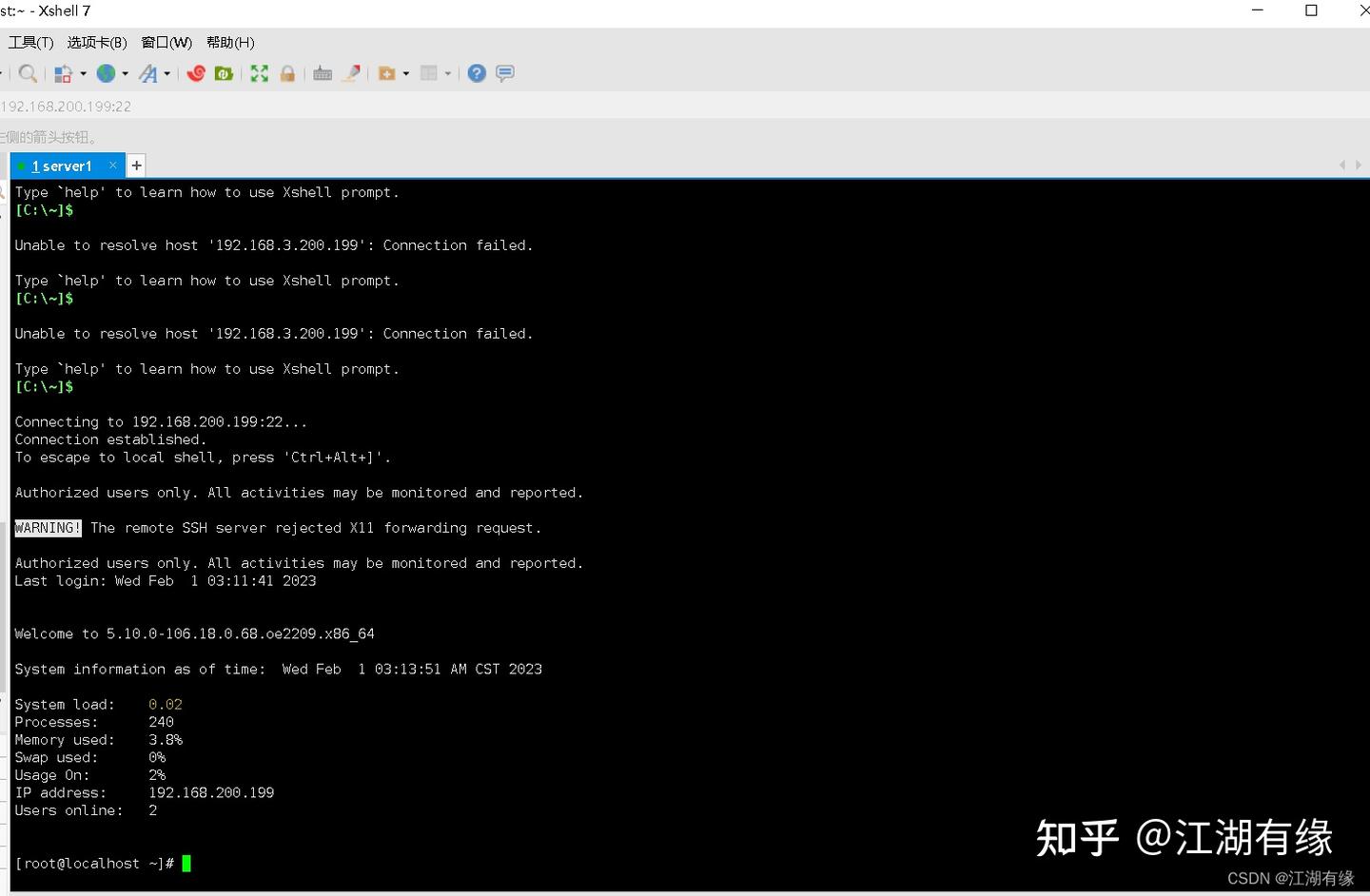The width and height of the screenshot is (1370, 896).
Task: Toggle full screen mode
Action: pos(259,73)
